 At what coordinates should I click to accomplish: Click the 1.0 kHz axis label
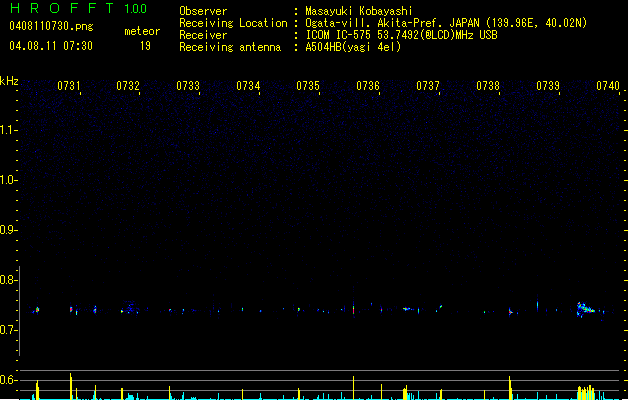pyautogui.click(x=8, y=180)
